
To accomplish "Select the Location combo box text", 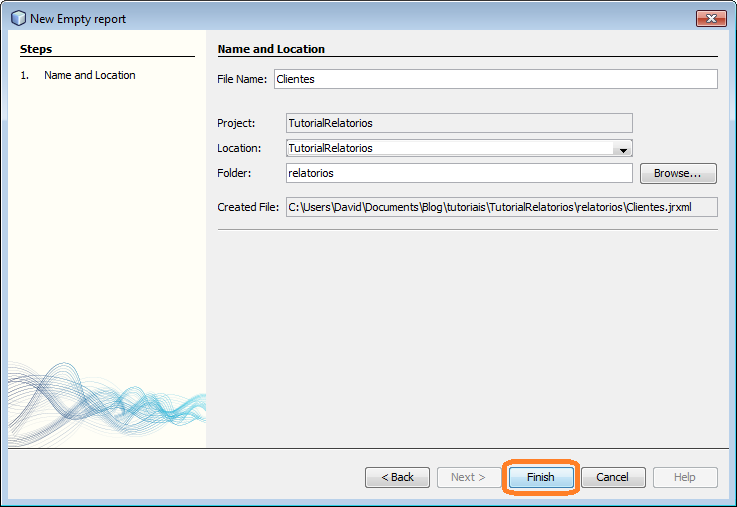I will click(448, 148).
